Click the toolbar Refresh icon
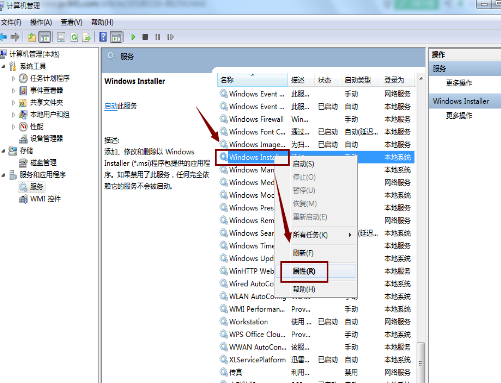 (74, 37)
